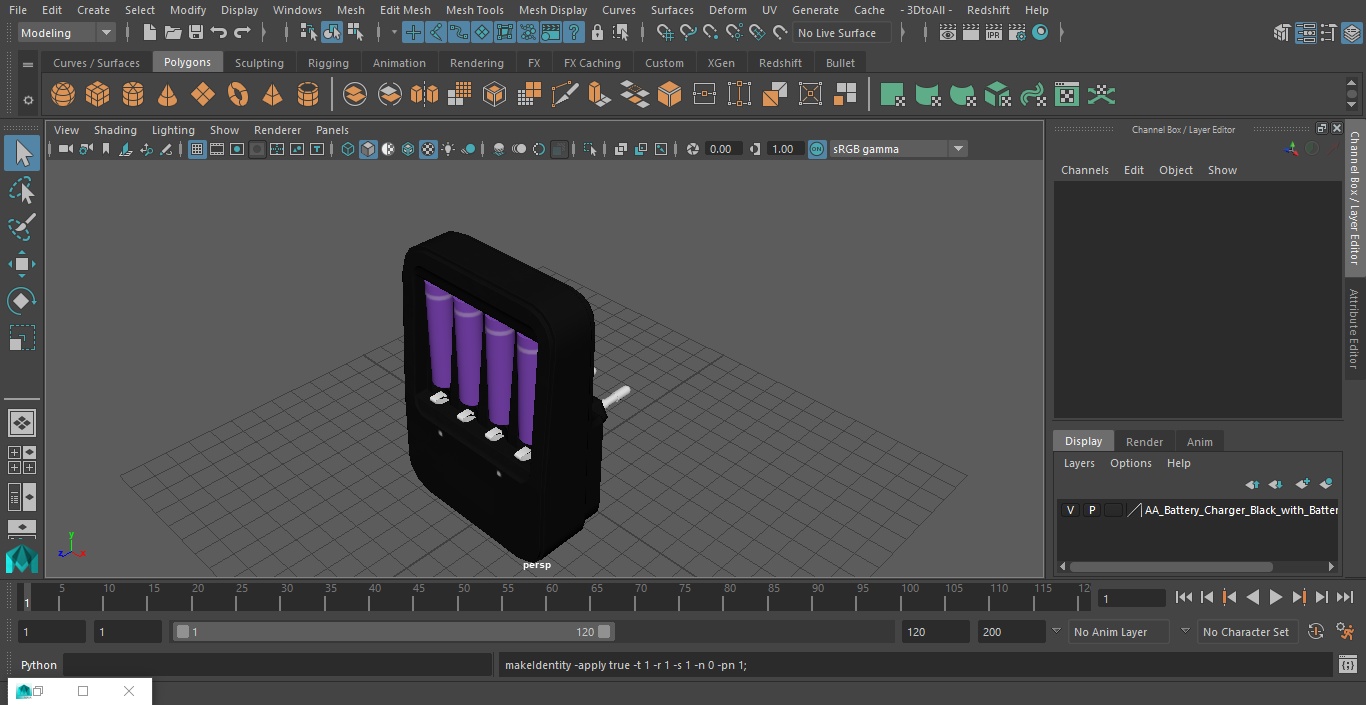The image size is (1366, 705).
Task: Click the Multi-Cut knife shelf icon
Action: tap(565, 95)
